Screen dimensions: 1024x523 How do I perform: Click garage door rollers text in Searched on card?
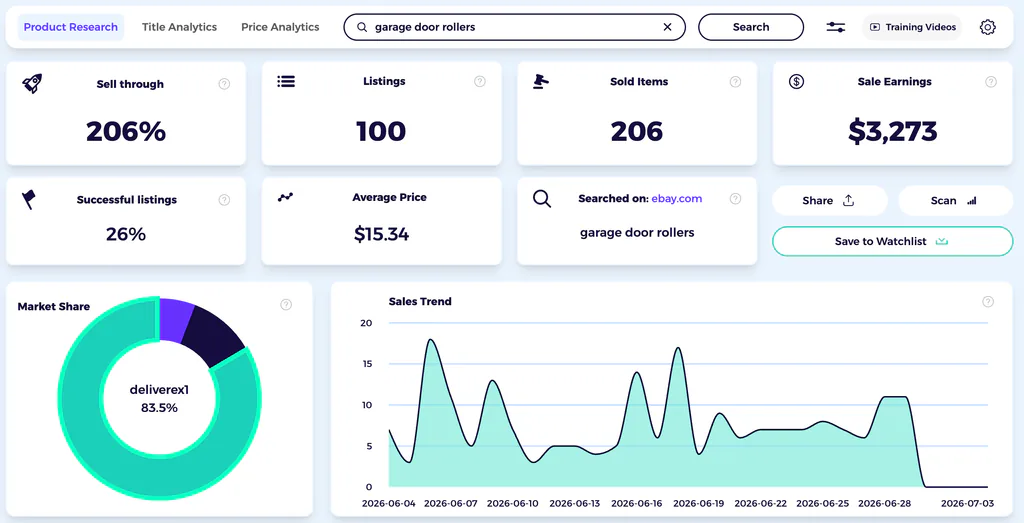tap(637, 232)
